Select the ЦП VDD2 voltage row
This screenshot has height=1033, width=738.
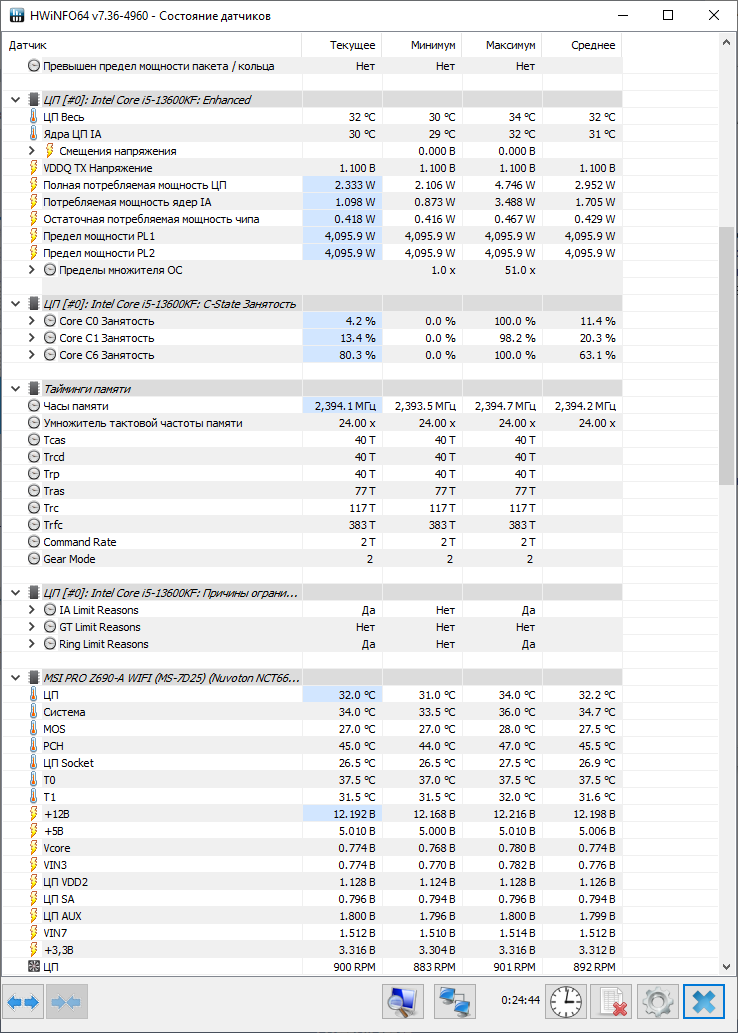312,882
